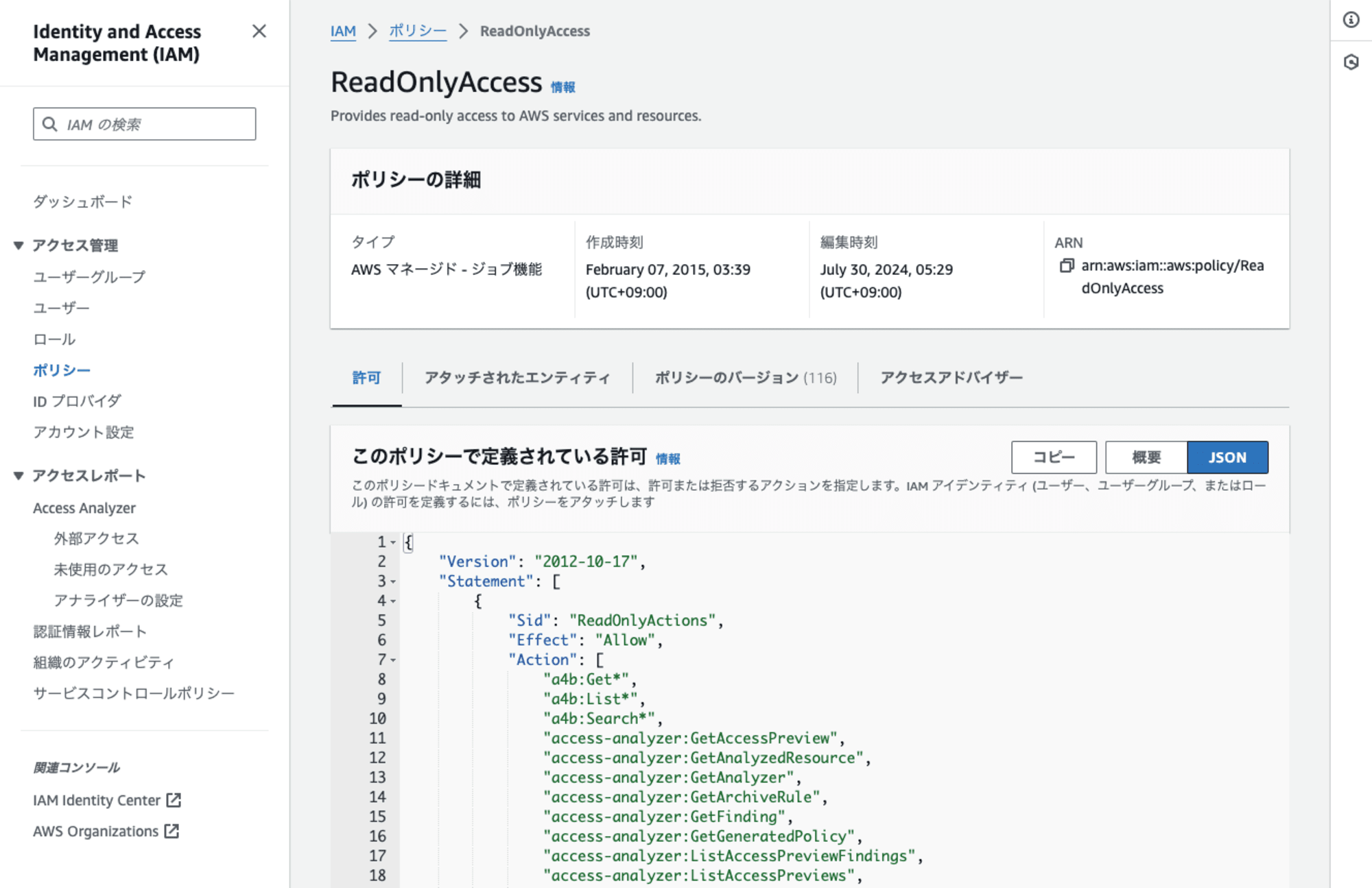Go to ダッシュボード
The height and width of the screenshot is (888, 1372).
82,202
